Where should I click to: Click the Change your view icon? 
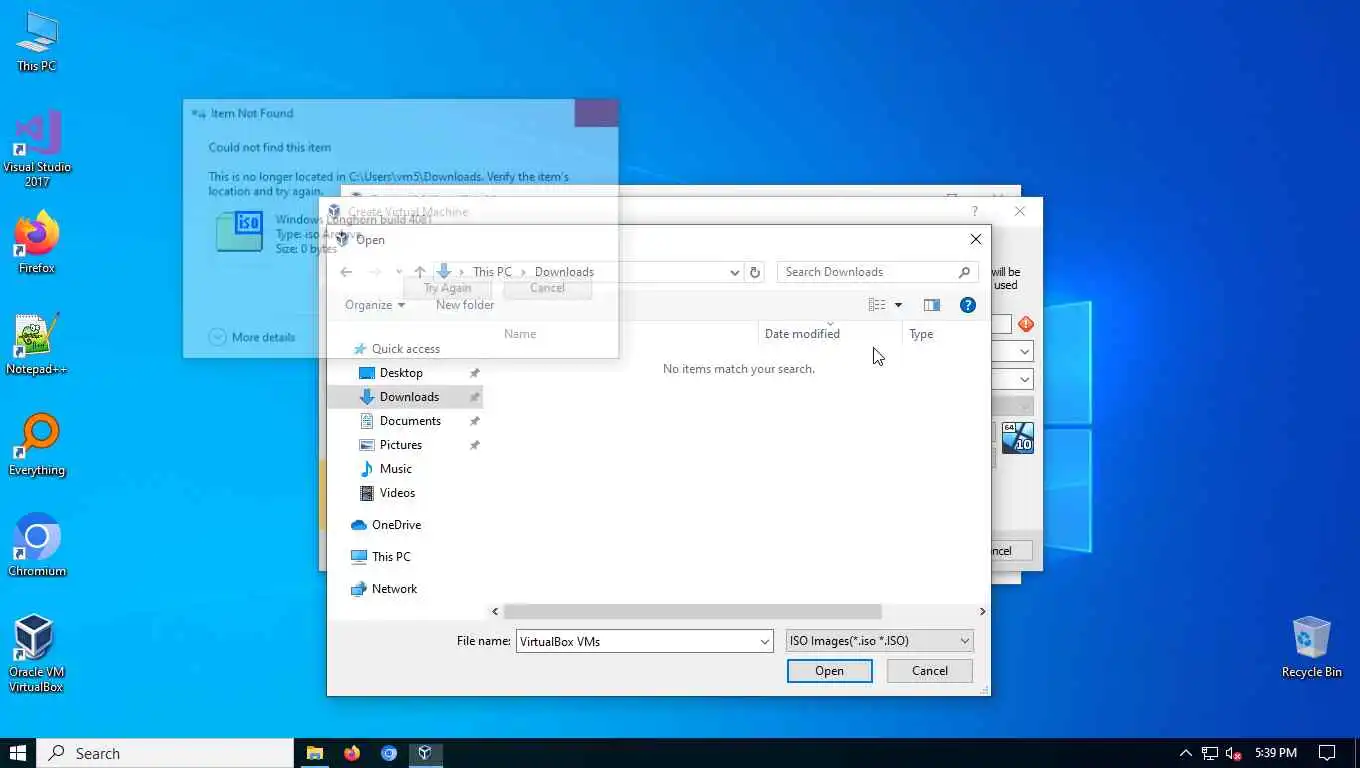coord(877,305)
